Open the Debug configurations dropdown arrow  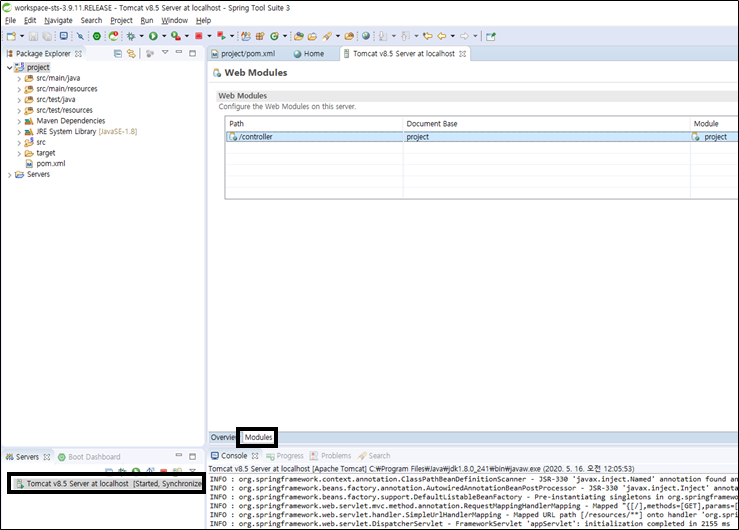[x=141, y=36]
